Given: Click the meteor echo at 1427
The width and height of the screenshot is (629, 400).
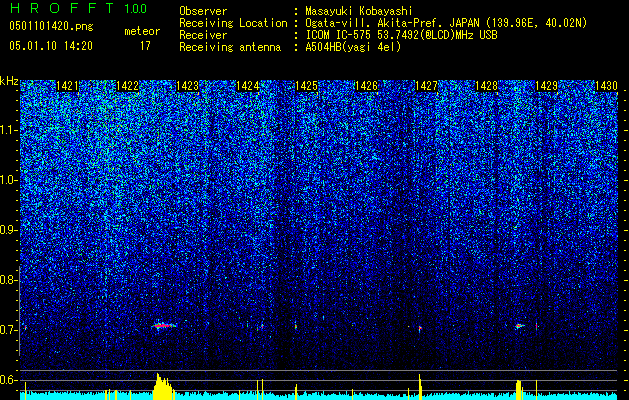Looking at the screenshot, I should pyautogui.click(x=420, y=329).
